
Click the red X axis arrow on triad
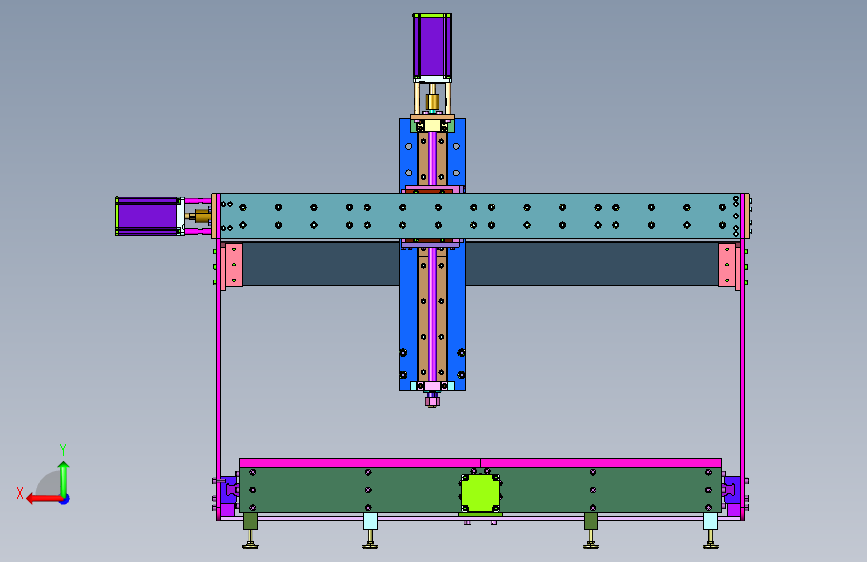(x=43, y=499)
